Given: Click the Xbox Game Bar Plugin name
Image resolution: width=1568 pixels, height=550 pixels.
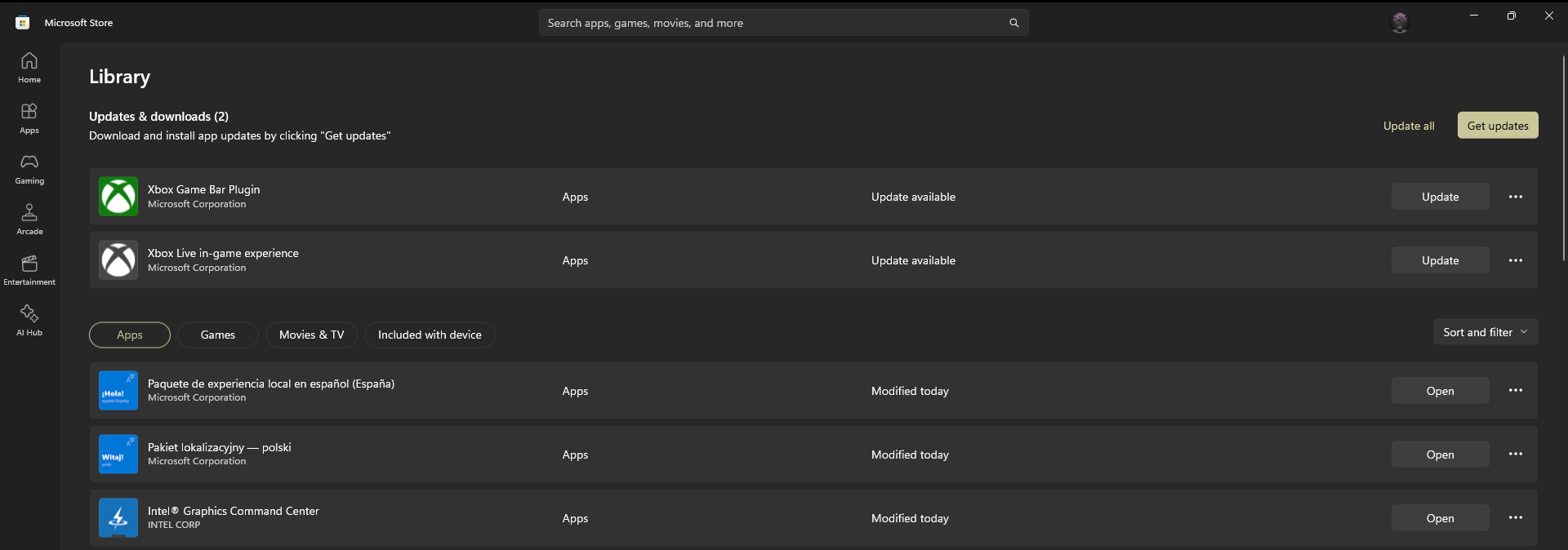Looking at the screenshot, I should 204,189.
